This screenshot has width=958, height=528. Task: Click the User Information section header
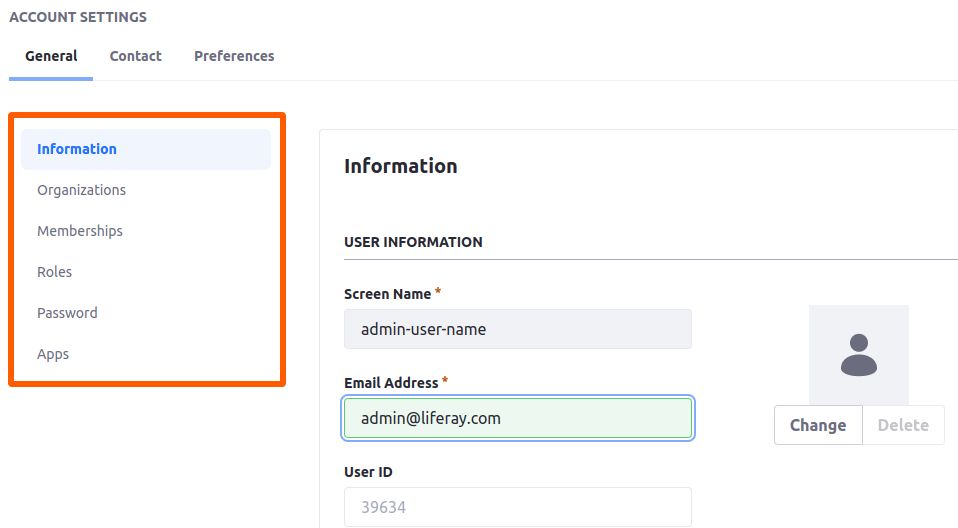(413, 242)
